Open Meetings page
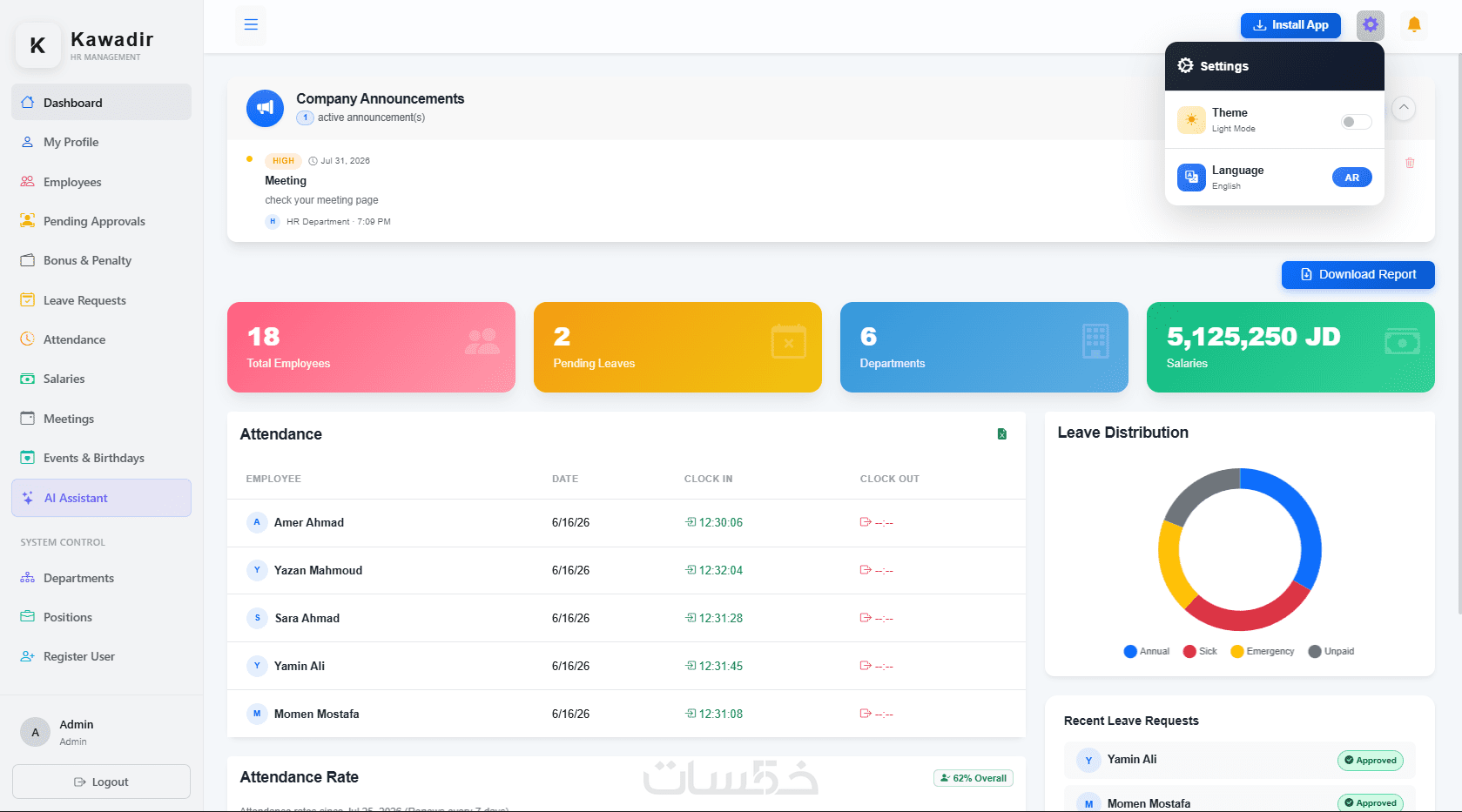Image resolution: width=1462 pixels, height=812 pixels. pos(101,419)
